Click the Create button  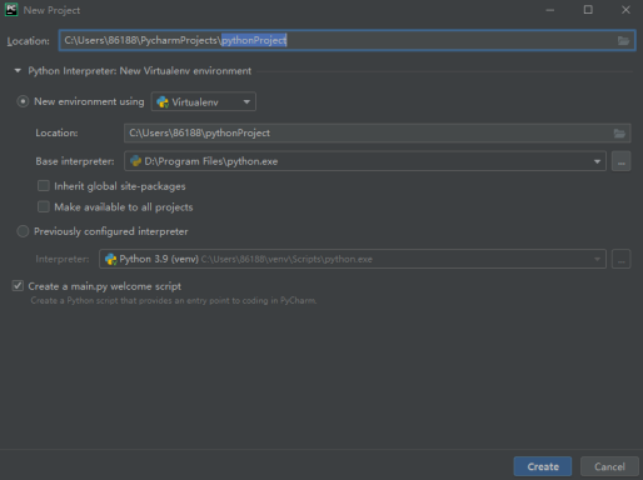point(543,466)
